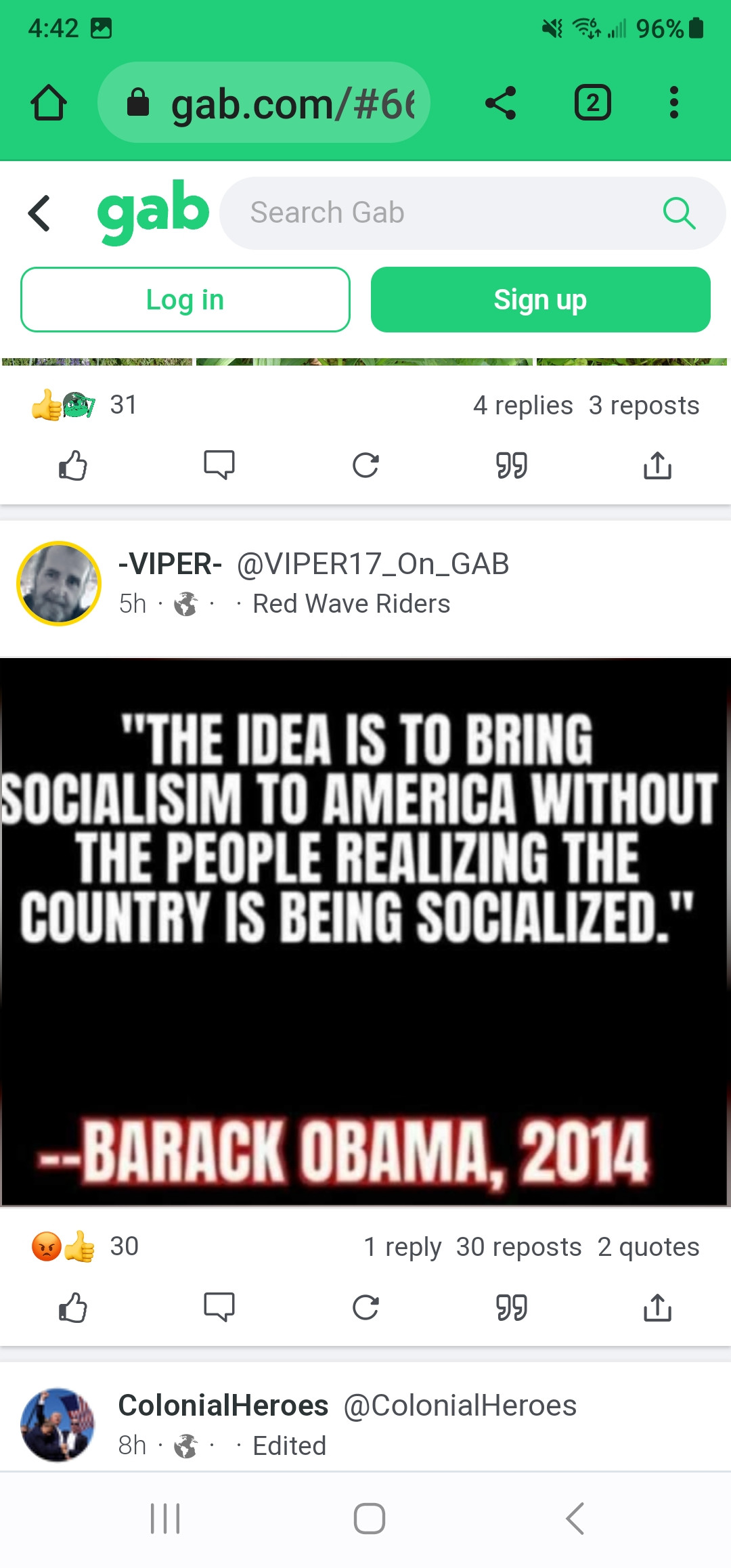The width and height of the screenshot is (731, 1568).
Task: Quote the -VIPER- post using the quote icon
Action: pos(512,1307)
